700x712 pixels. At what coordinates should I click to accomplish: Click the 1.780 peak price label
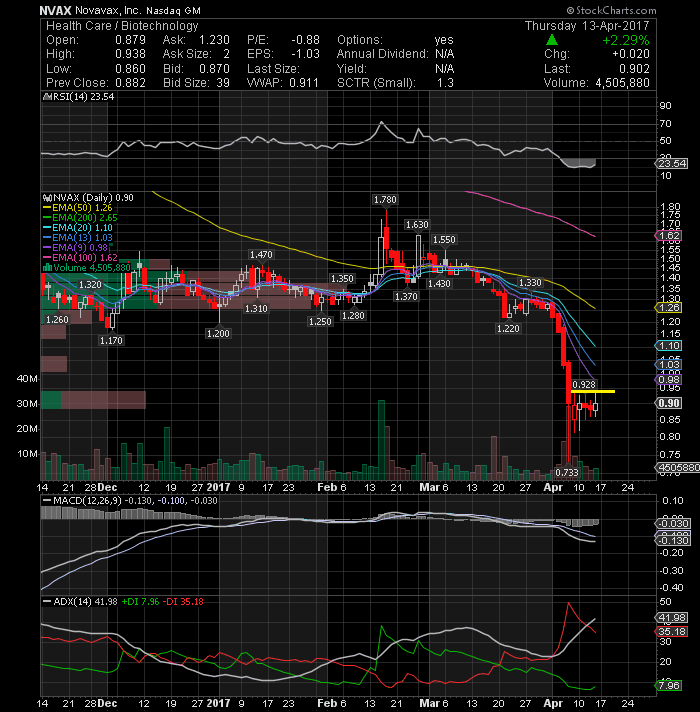[x=385, y=199]
